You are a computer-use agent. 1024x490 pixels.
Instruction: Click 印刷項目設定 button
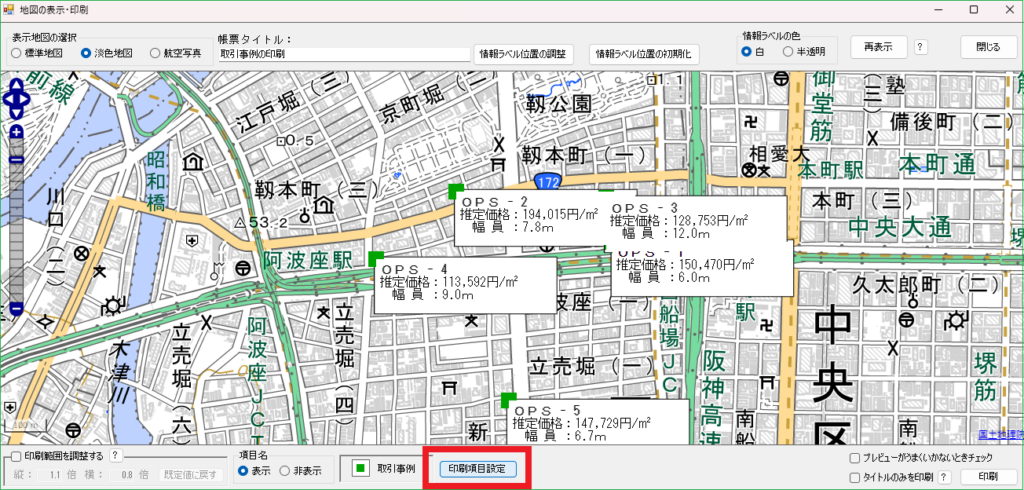coord(477,468)
